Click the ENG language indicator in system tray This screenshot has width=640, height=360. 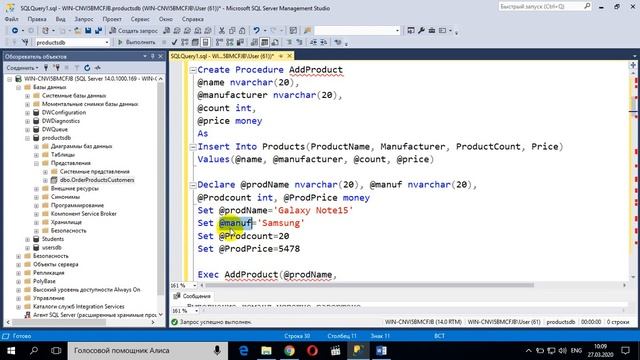[576, 351]
